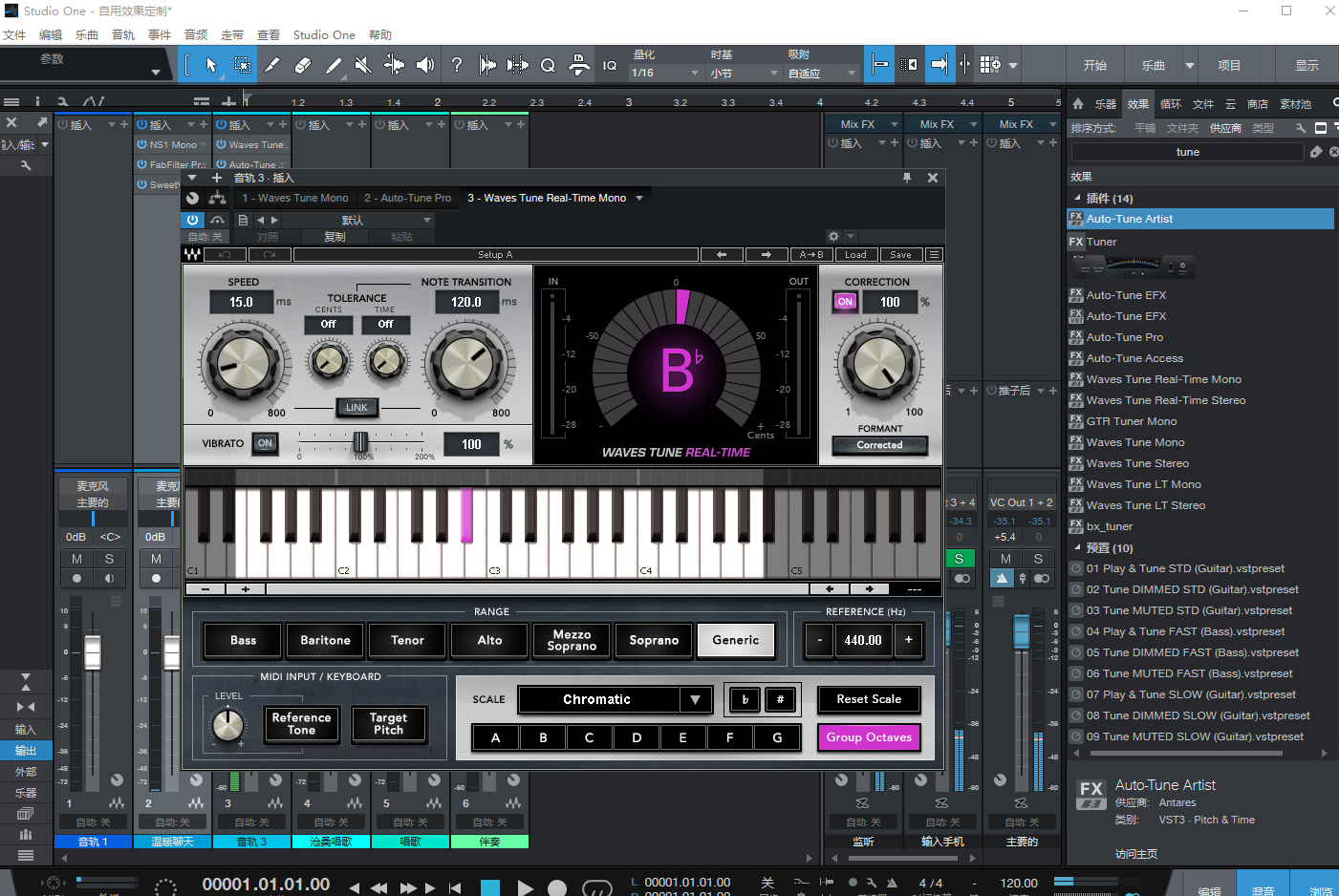
Task: Click the Save button
Action: 900,255
